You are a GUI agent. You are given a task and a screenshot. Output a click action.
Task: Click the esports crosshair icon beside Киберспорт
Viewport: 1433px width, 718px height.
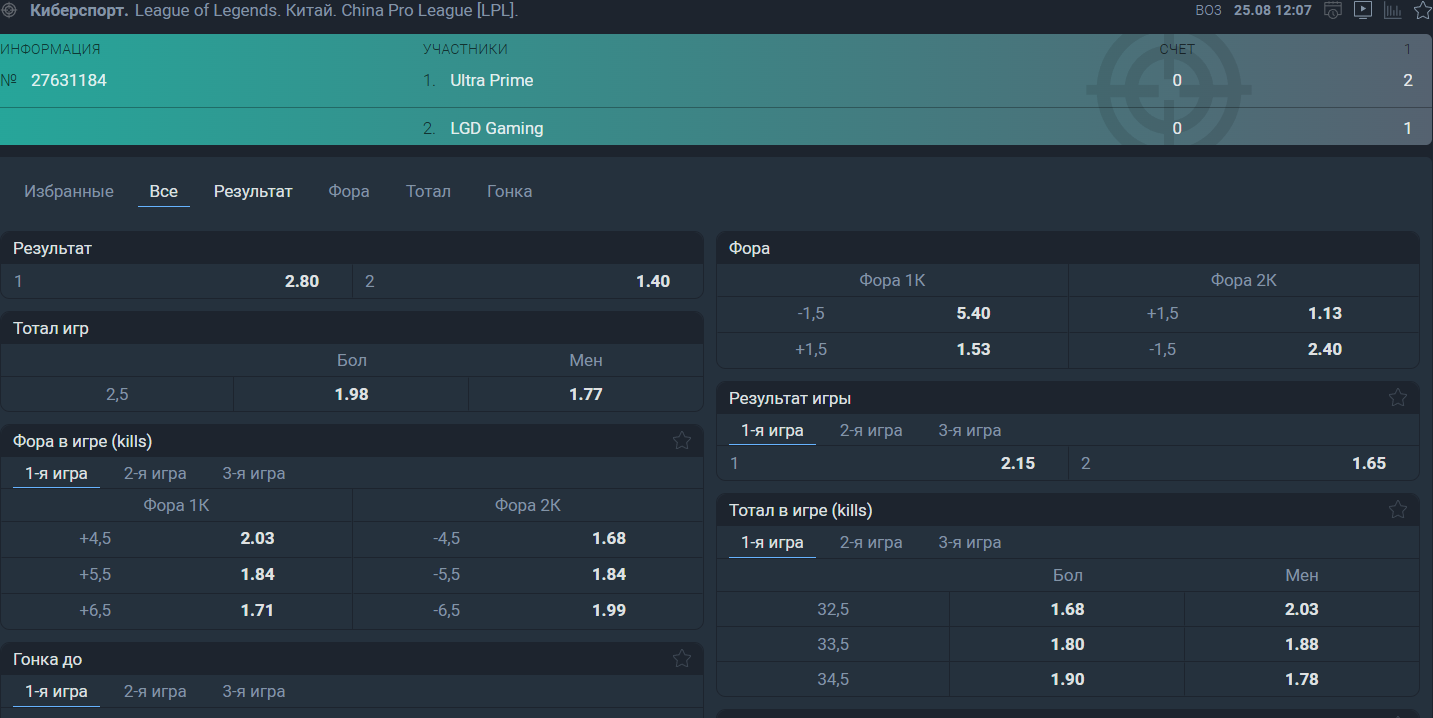coord(10,11)
